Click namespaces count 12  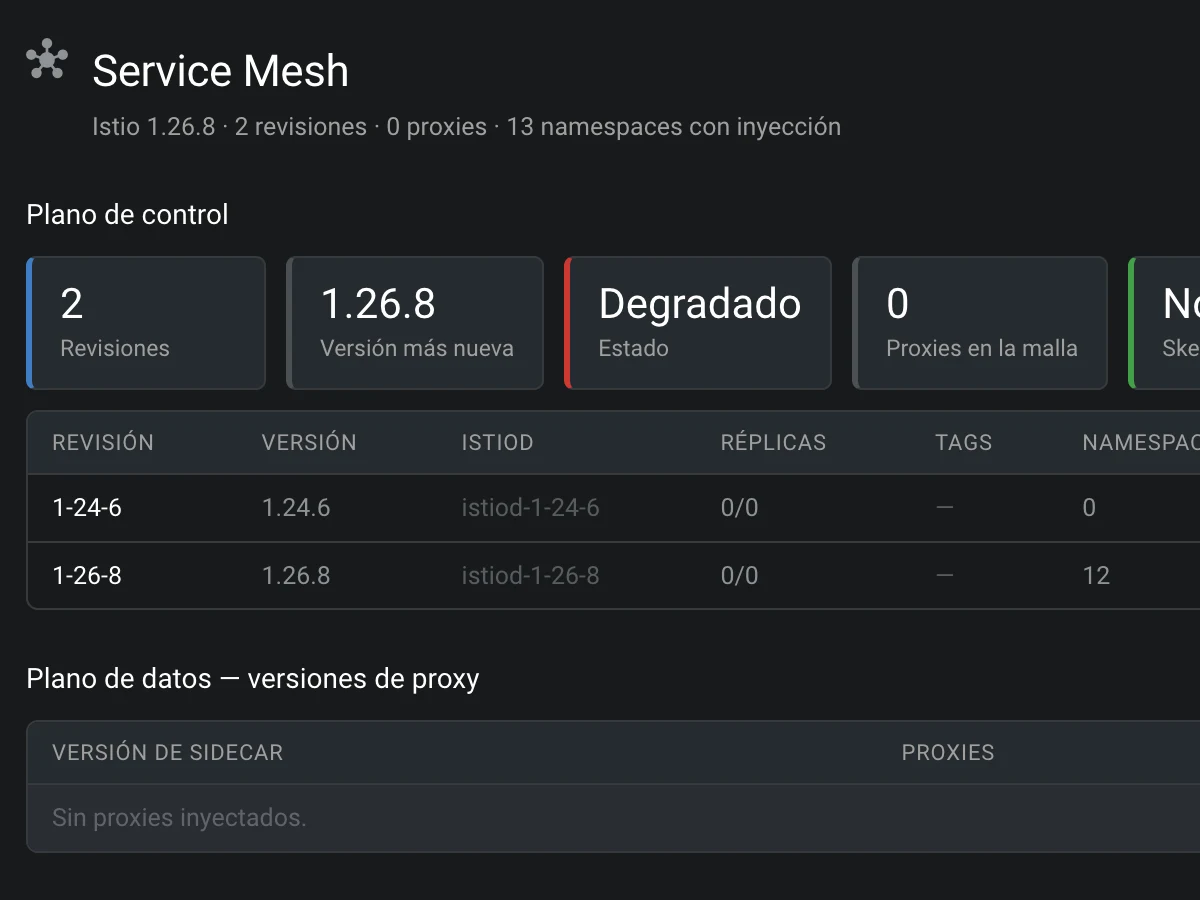[x=1096, y=576]
